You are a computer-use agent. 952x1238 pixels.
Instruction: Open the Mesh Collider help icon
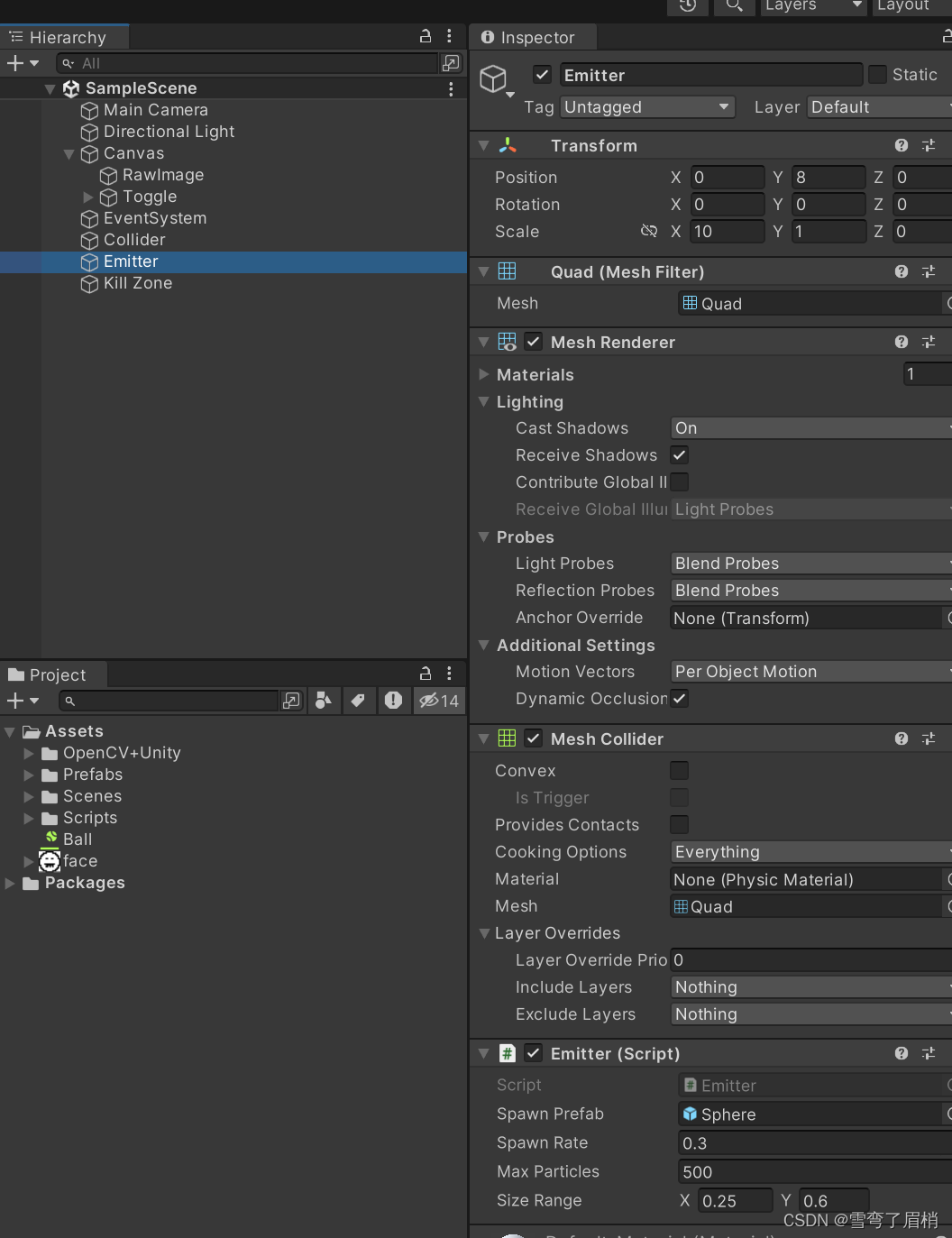[x=902, y=739]
